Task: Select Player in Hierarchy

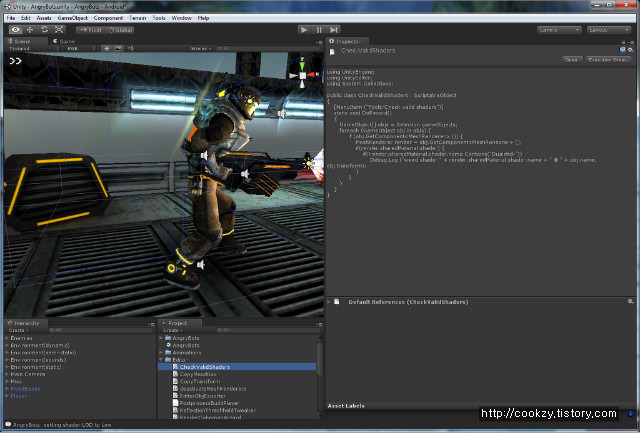Action: (x=19, y=396)
